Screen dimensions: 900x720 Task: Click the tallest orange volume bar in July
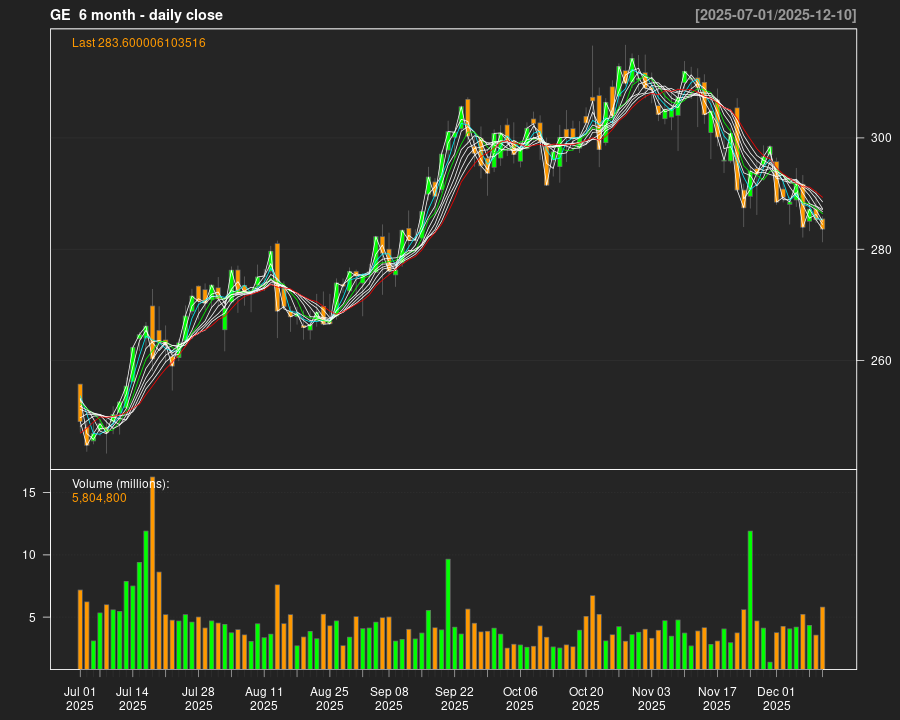(153, 575)
